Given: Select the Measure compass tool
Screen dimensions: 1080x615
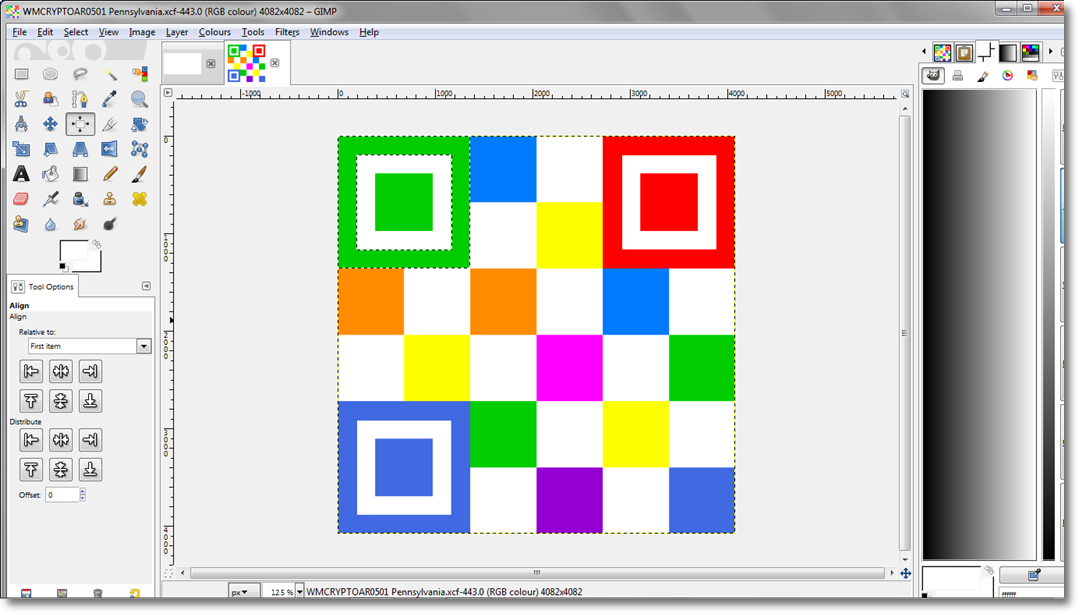Looking at the screenshot, I should click(x=21, y=124).
